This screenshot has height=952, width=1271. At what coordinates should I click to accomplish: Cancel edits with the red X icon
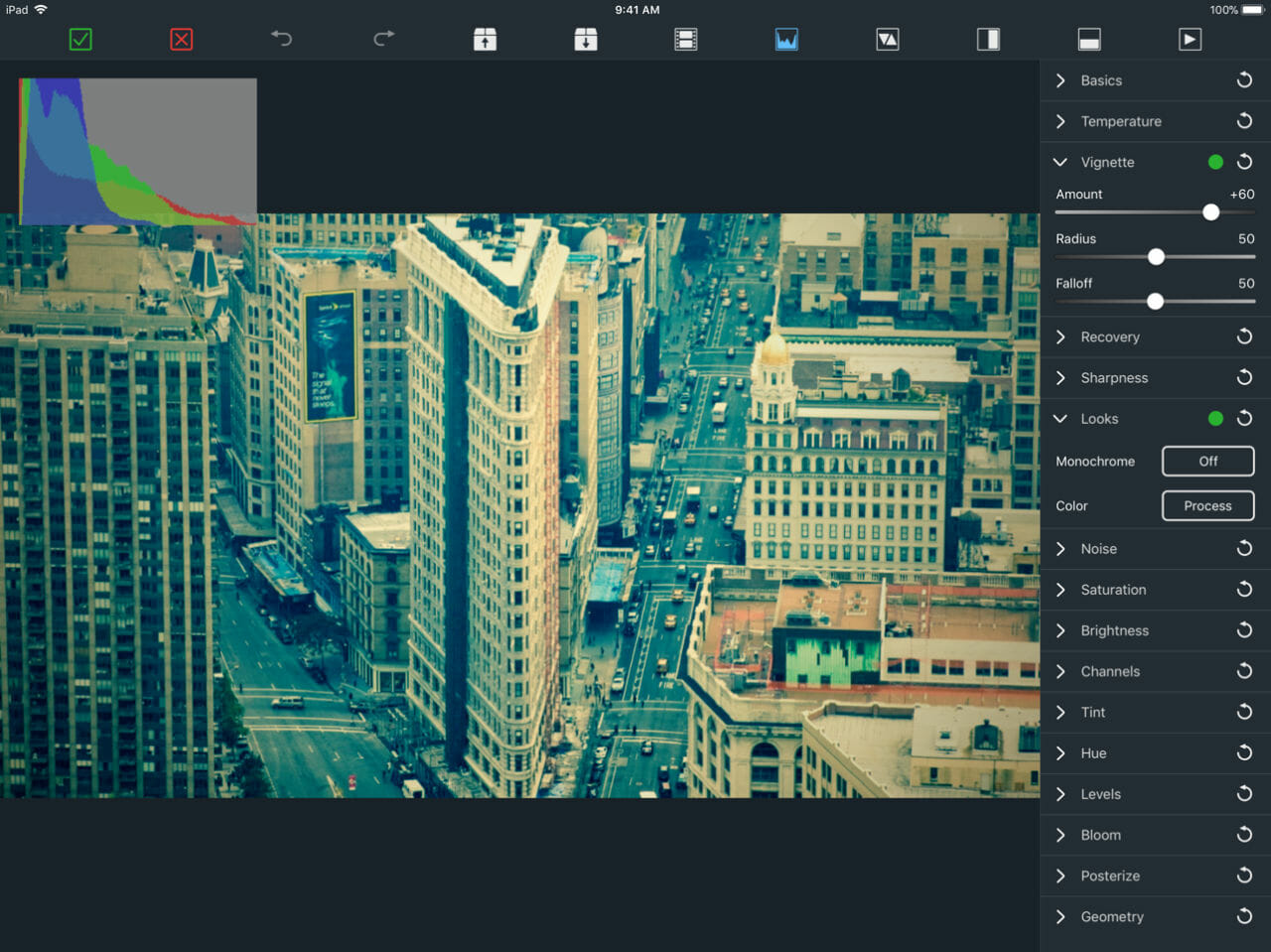(182, 39)
